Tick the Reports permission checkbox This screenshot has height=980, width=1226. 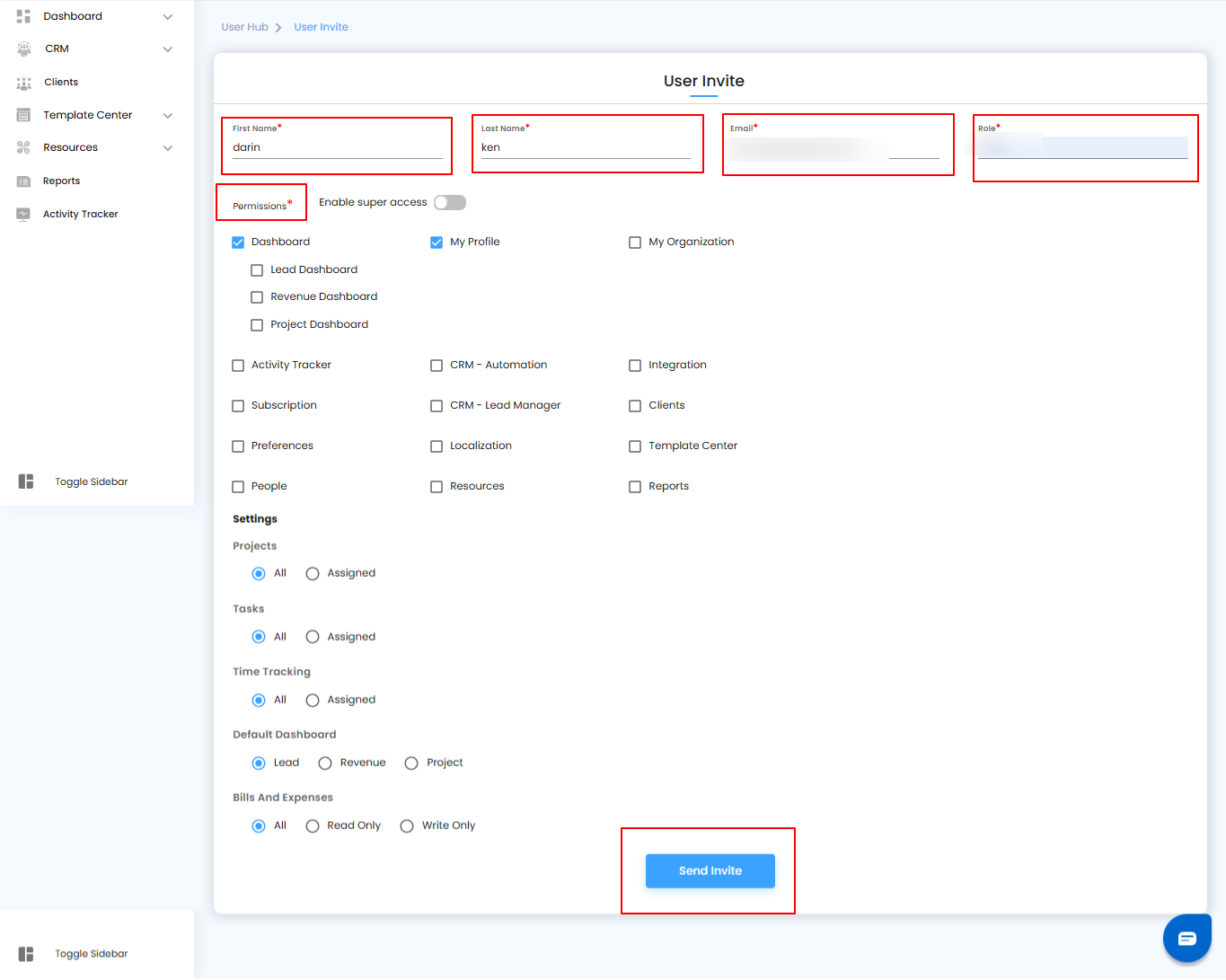635,487
